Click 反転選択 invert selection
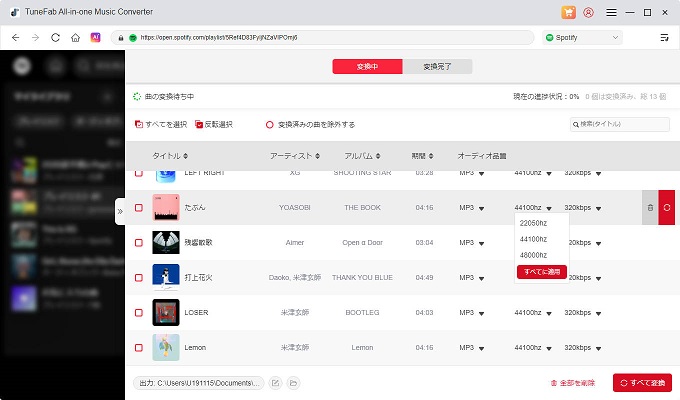Viewport: 680px width, 400px height. tap(214, 125)
